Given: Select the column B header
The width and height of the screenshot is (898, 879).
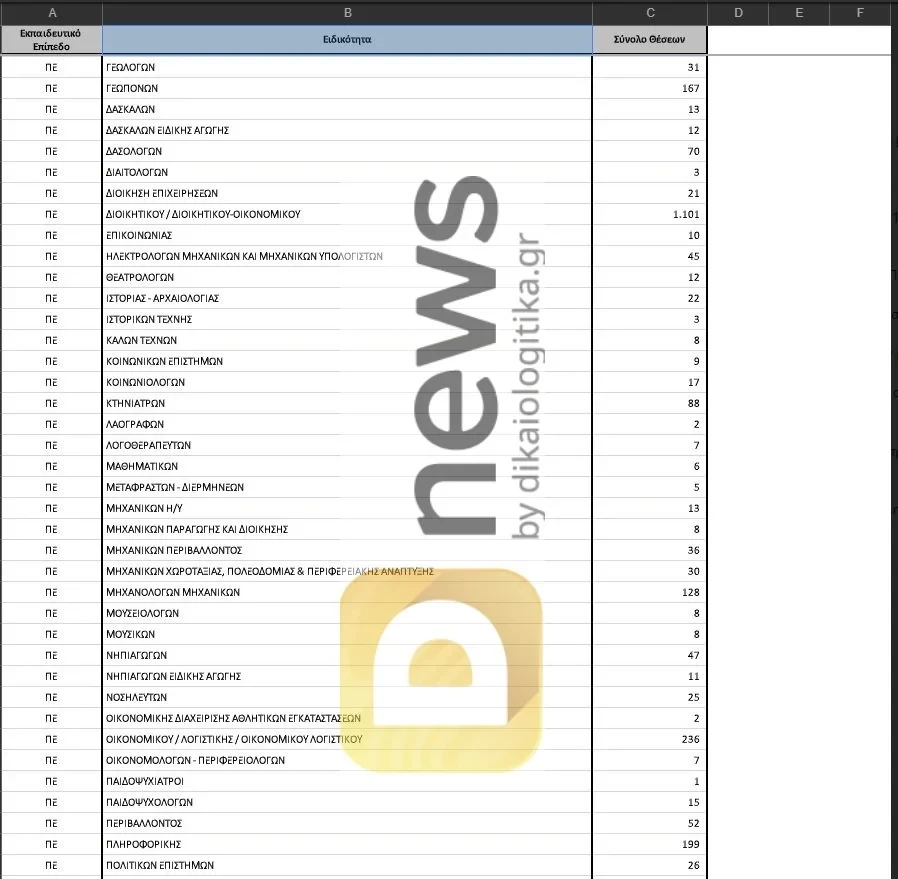Looking at the screenshot, I should [347, 13].
